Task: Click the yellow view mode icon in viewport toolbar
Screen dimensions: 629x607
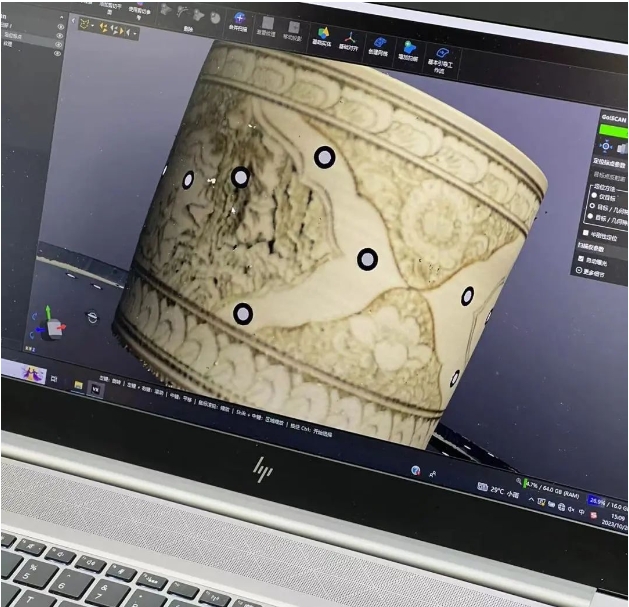Action: coord(84,24)
